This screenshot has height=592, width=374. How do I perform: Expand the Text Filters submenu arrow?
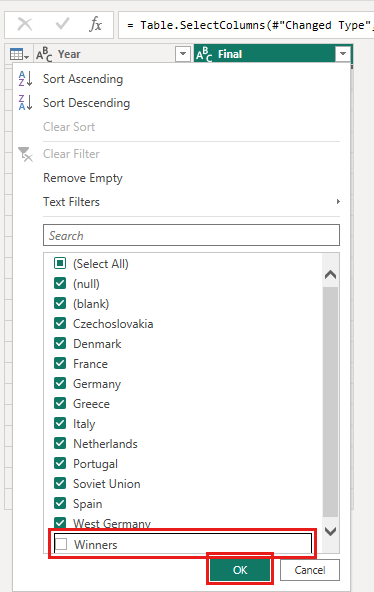[338, 202]
